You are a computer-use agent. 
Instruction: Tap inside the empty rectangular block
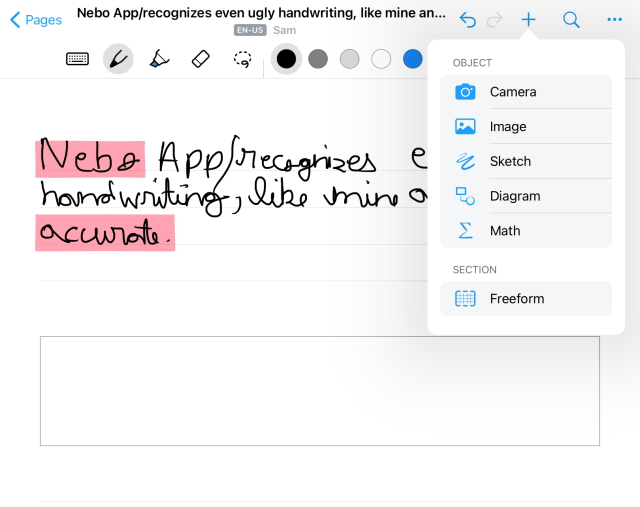tap(320, 391)
